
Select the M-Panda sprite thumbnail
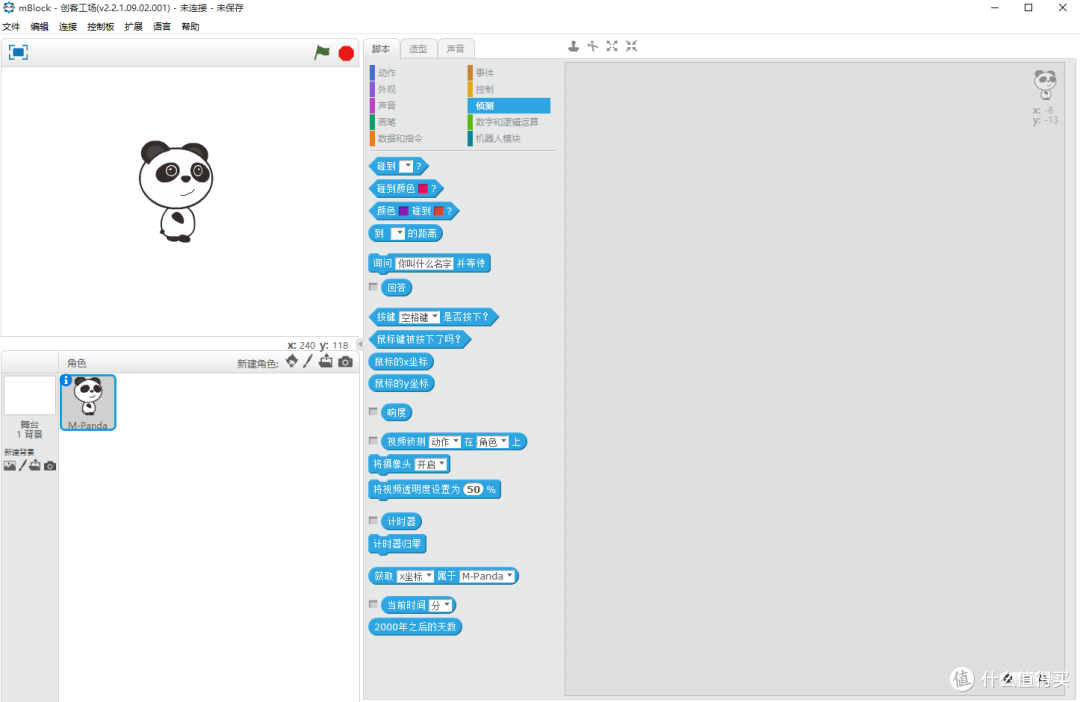tap(88, 402)
